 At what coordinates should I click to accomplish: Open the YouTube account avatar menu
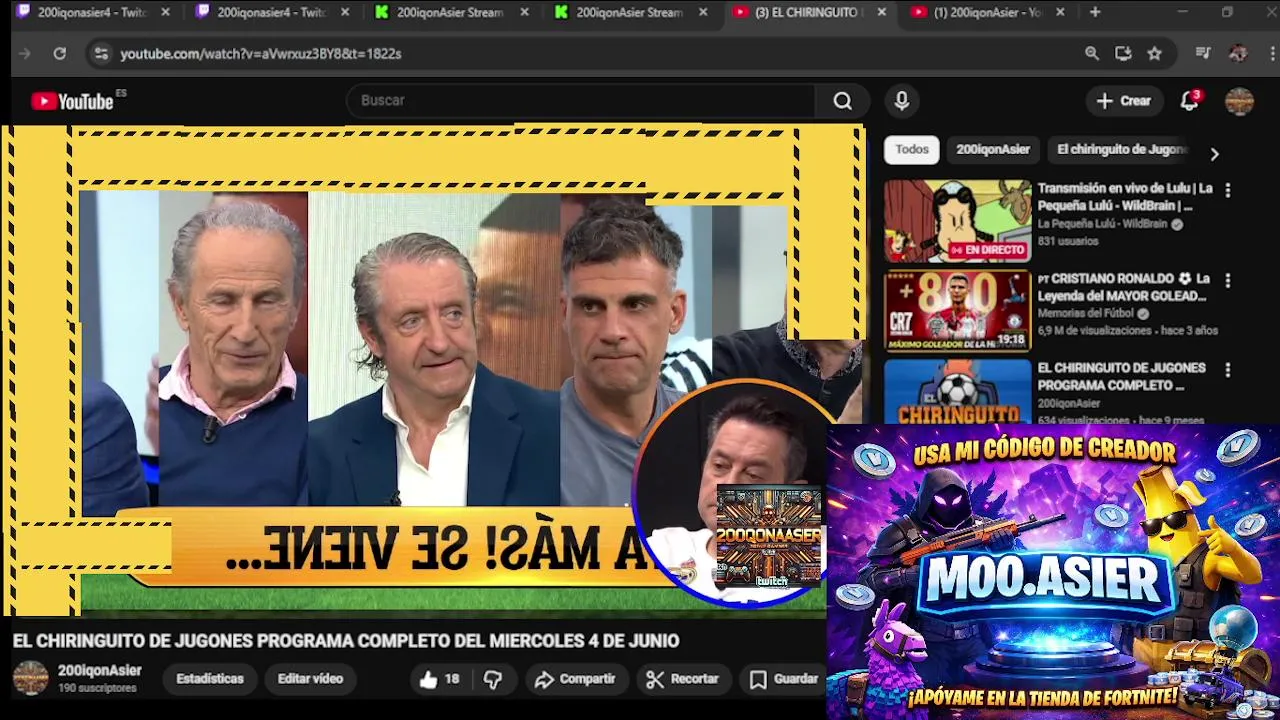coord(1239,101)
